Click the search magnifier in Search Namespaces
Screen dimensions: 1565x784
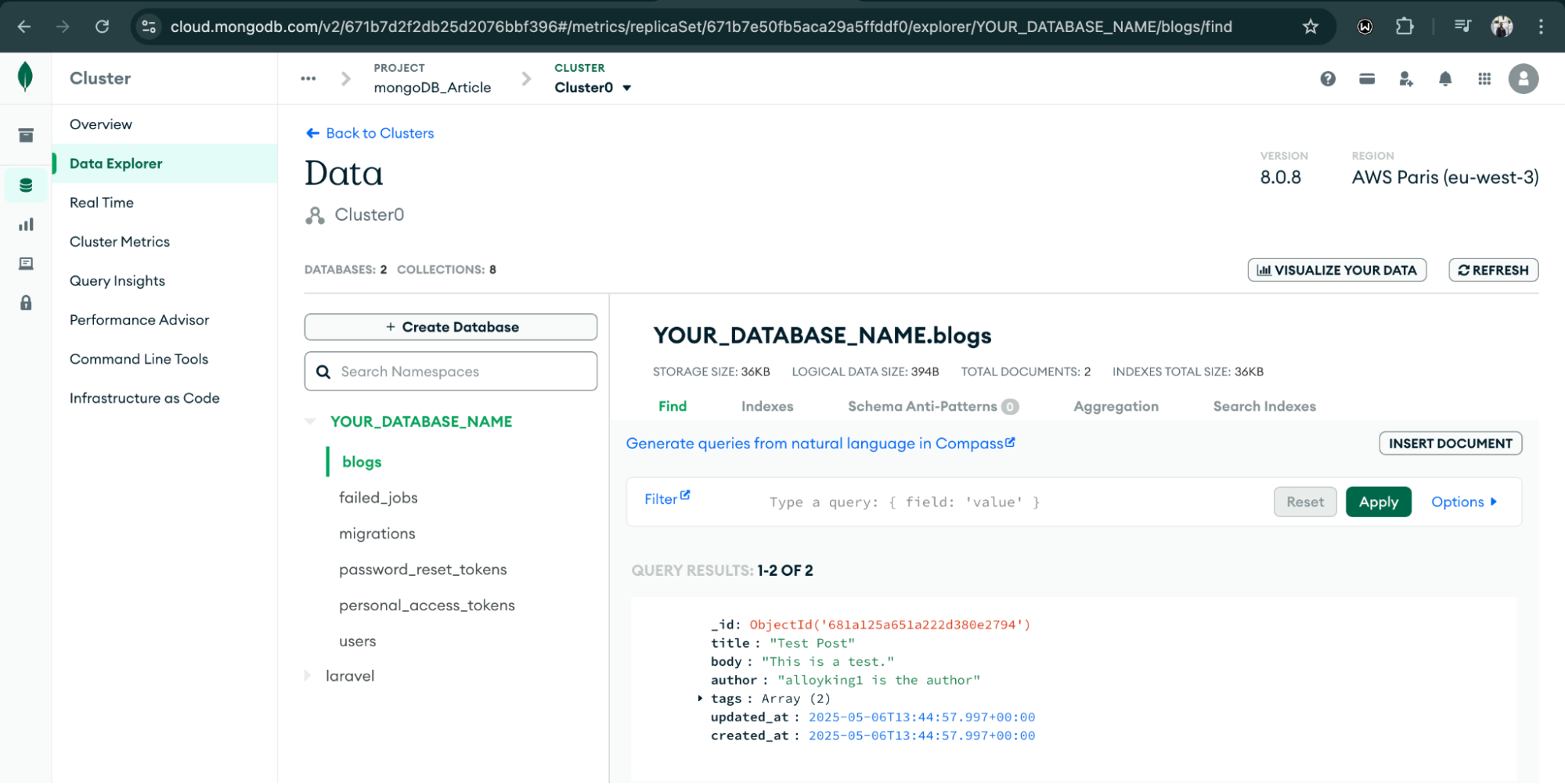click(323, 372)
